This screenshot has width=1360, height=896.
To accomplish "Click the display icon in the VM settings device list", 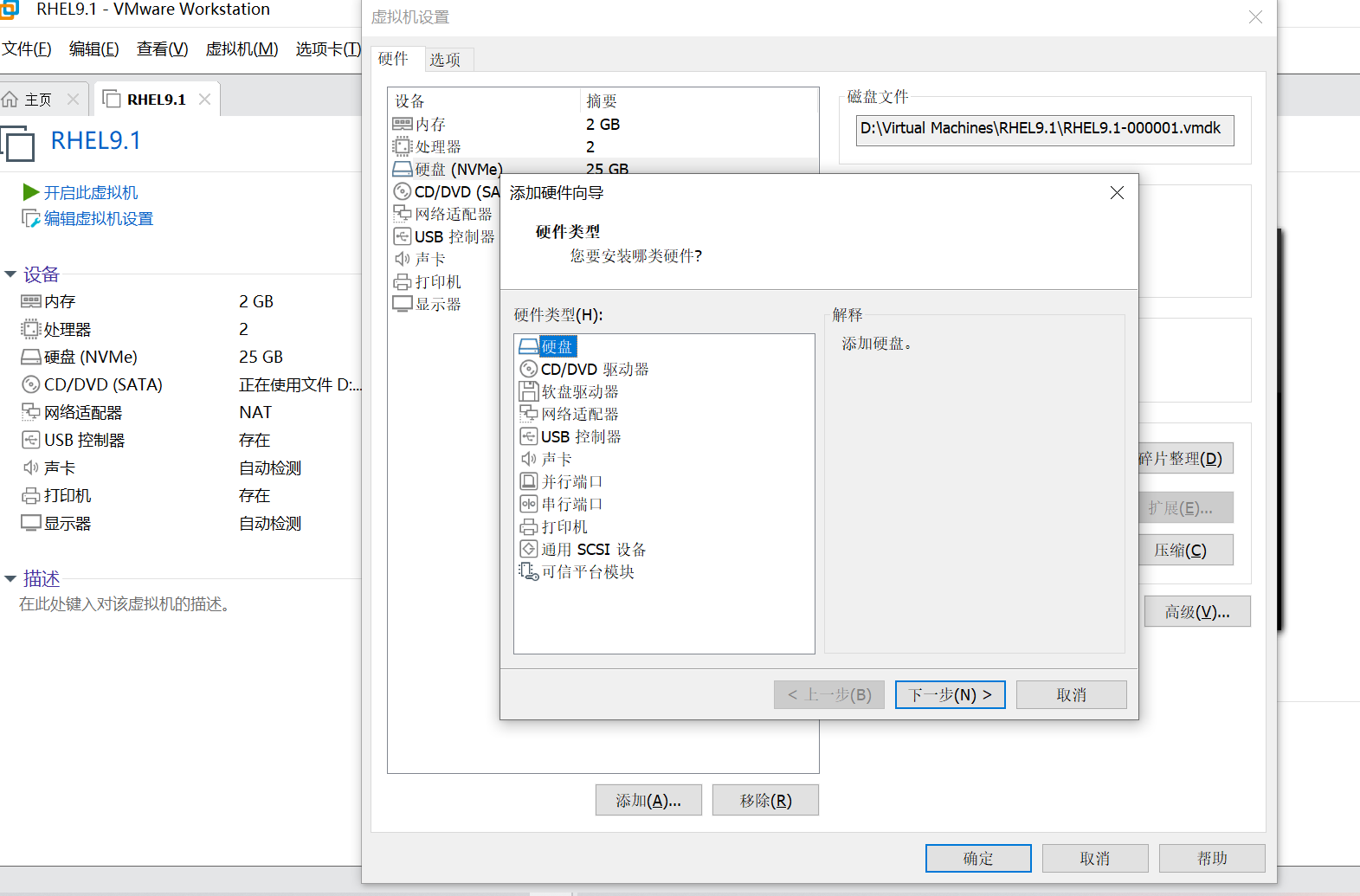I will 403,305.
